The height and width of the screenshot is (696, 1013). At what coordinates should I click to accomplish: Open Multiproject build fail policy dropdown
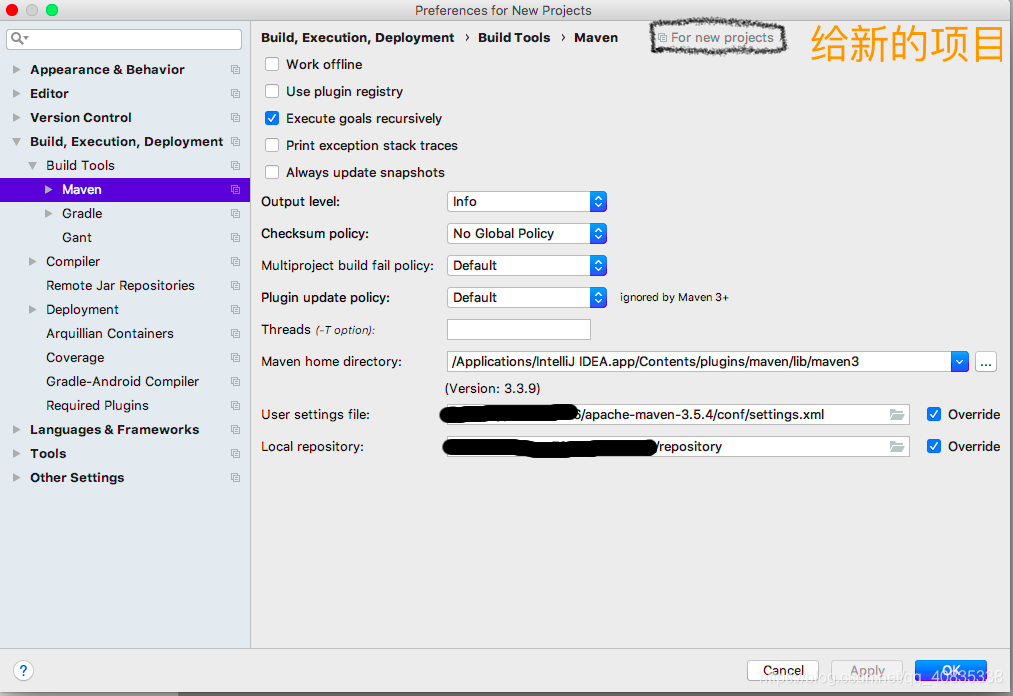click(527, 266)
